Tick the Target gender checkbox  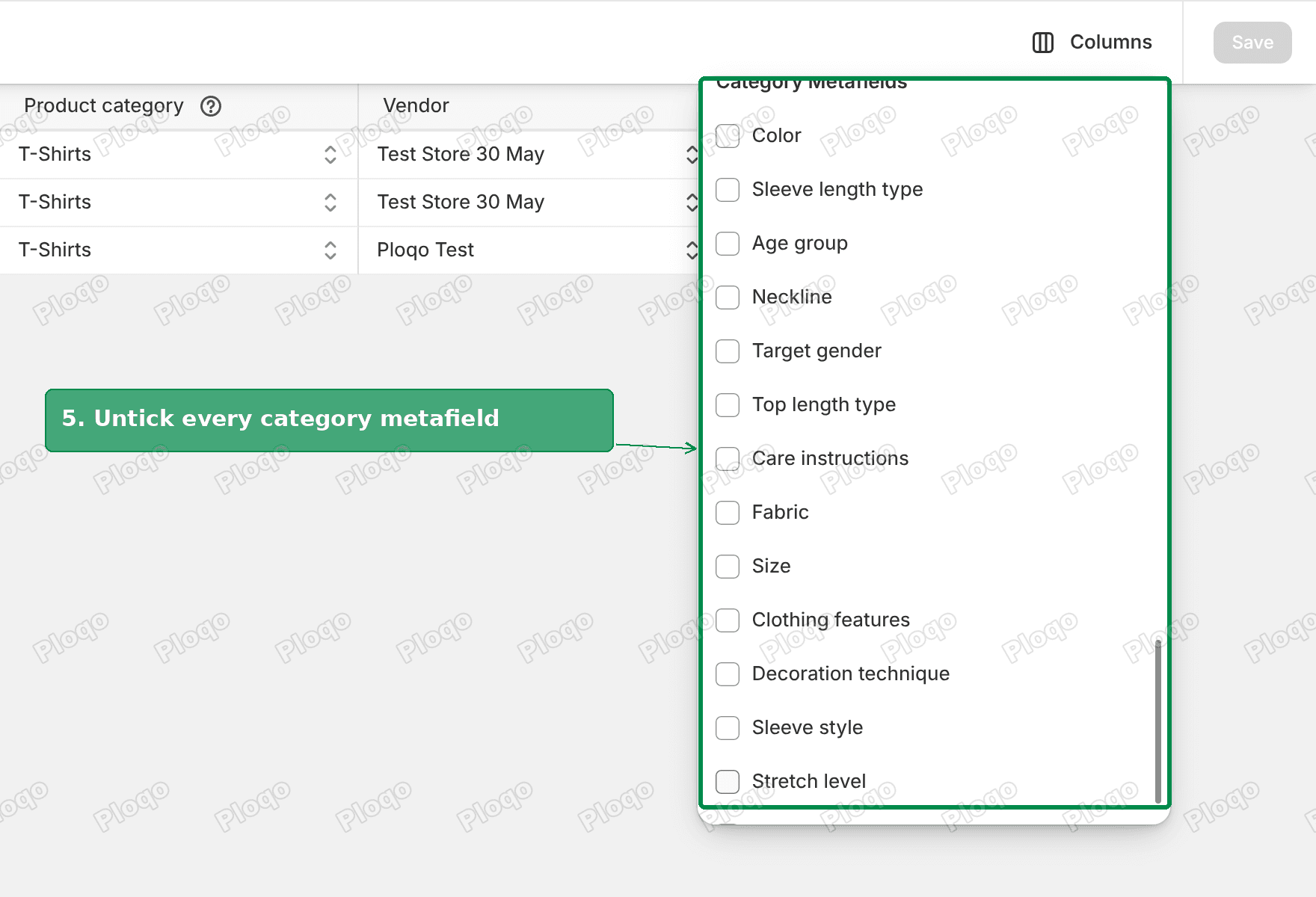(728, 351)
